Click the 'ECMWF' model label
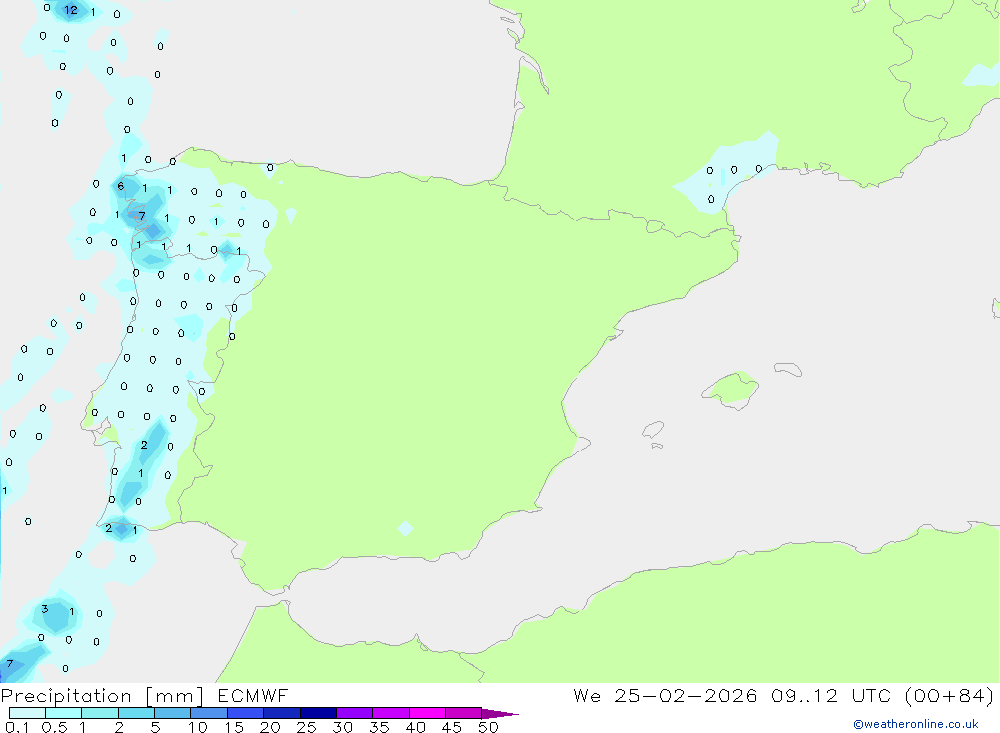The height and width of the screenshot is (733, 1000). pos(253,695)
